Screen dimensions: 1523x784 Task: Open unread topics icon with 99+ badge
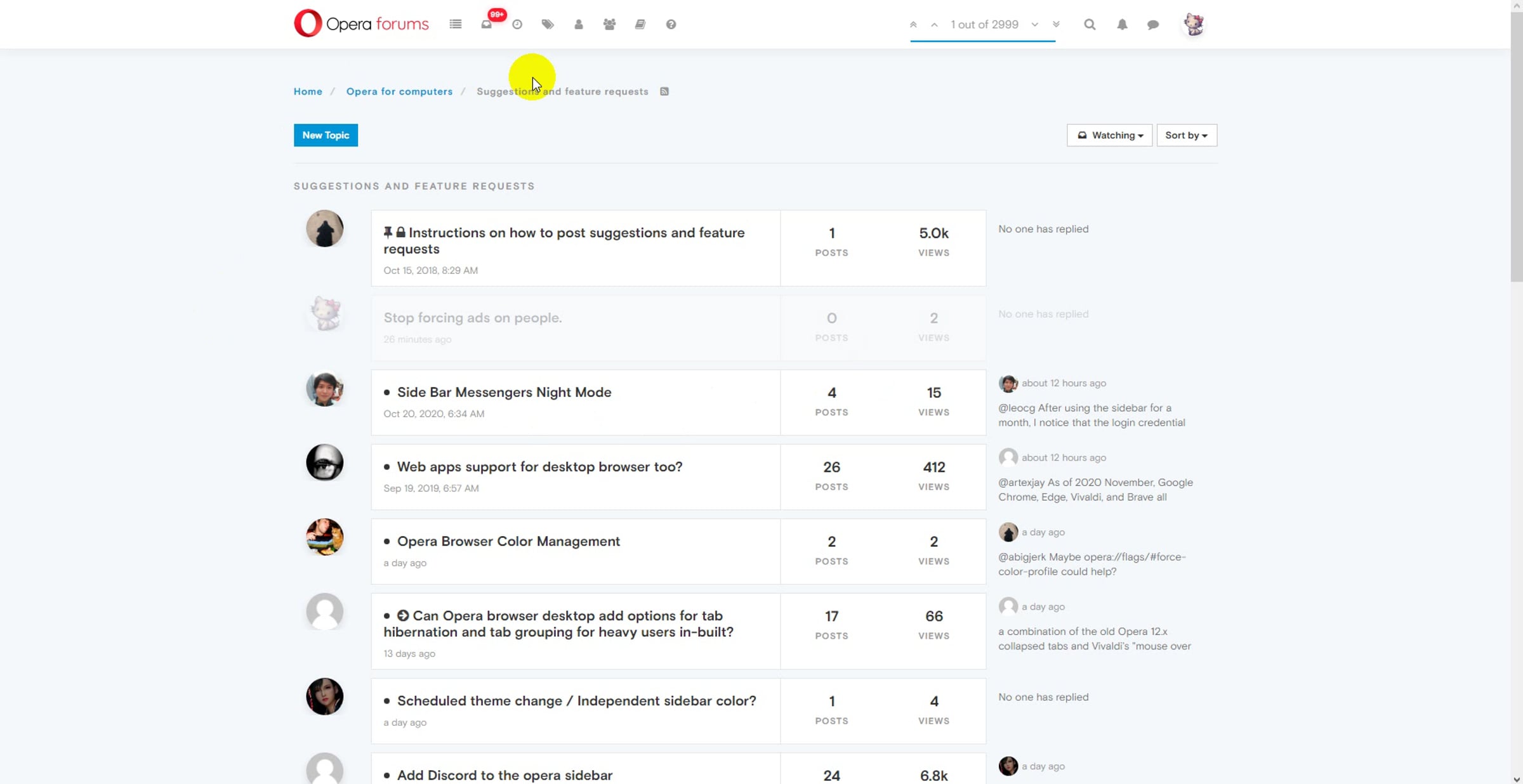(487, 24)
